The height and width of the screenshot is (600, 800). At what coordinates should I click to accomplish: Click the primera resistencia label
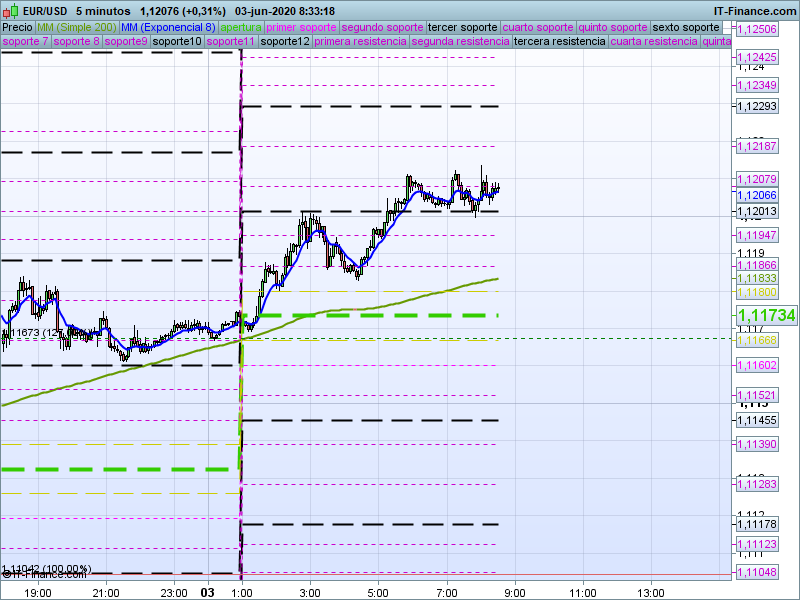point(360,42)
